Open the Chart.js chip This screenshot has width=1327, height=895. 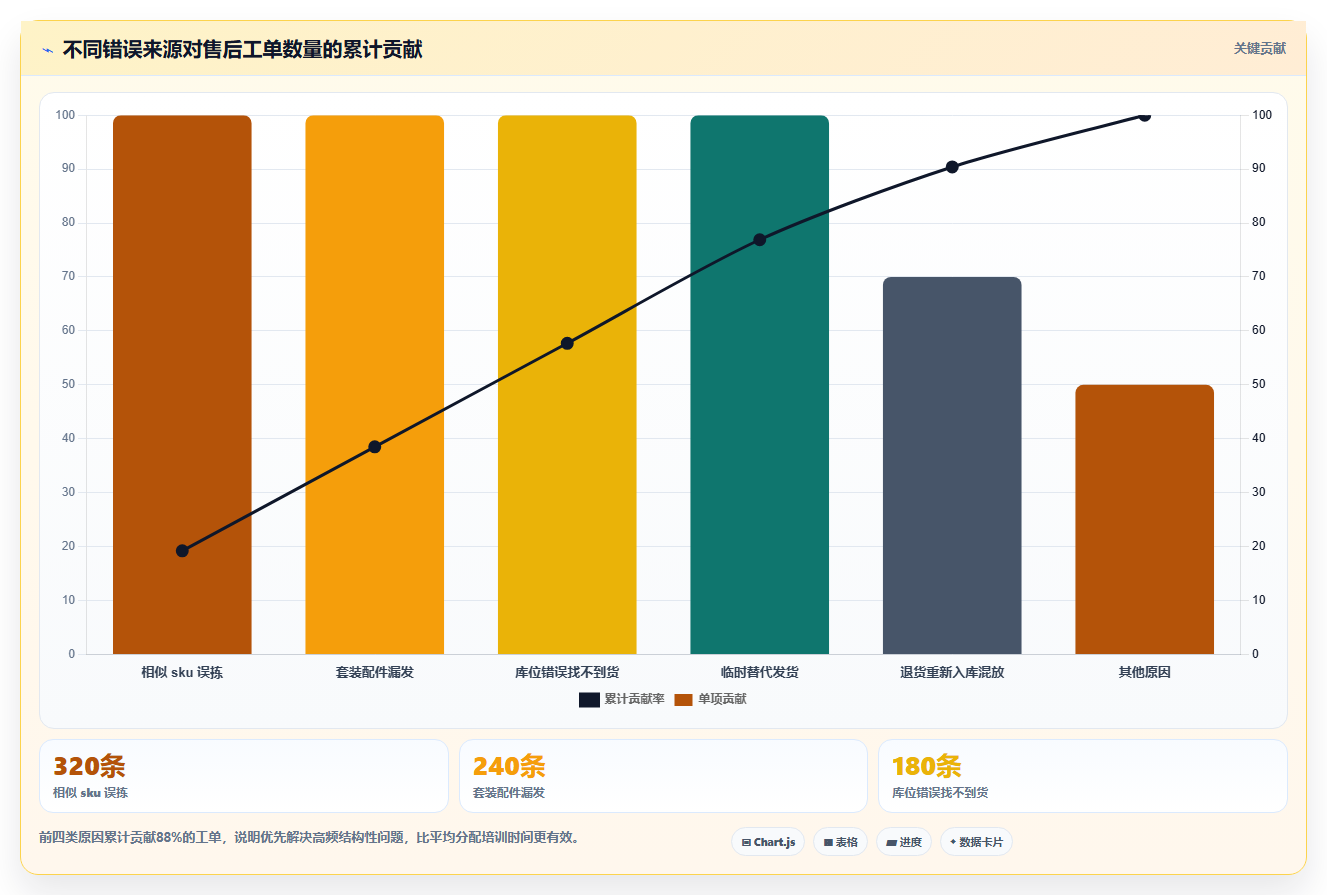[x=768, y=842]
